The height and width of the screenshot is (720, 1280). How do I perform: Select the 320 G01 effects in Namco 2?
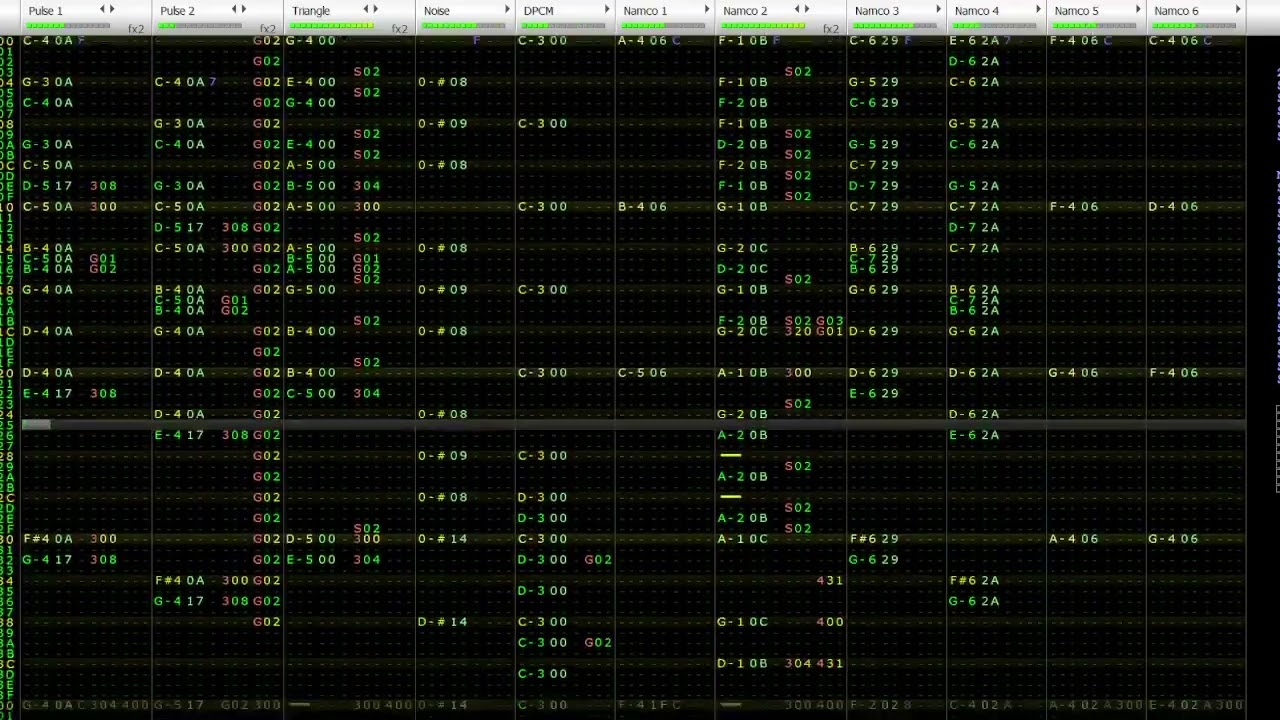[x=814, y=331]
